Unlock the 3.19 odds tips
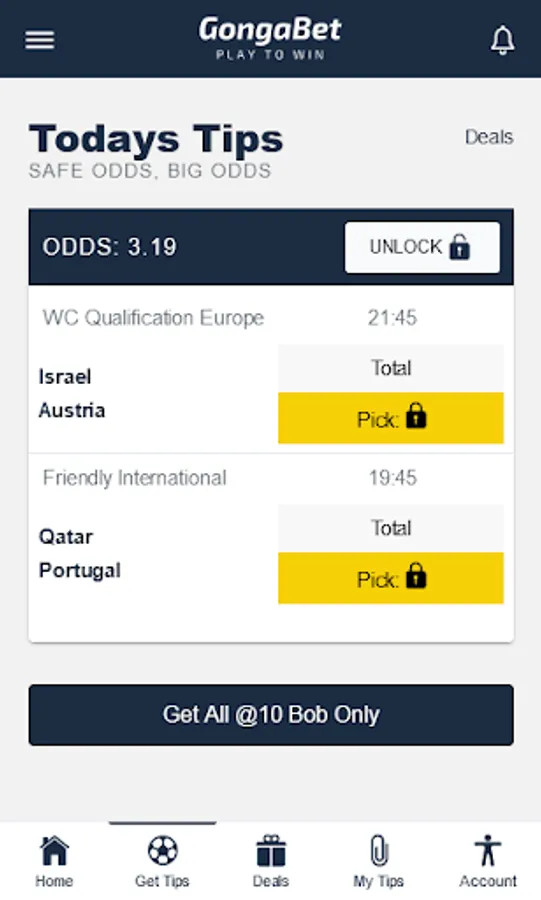The width and height of the screenshot is (541, 900). tap(422, 247)
